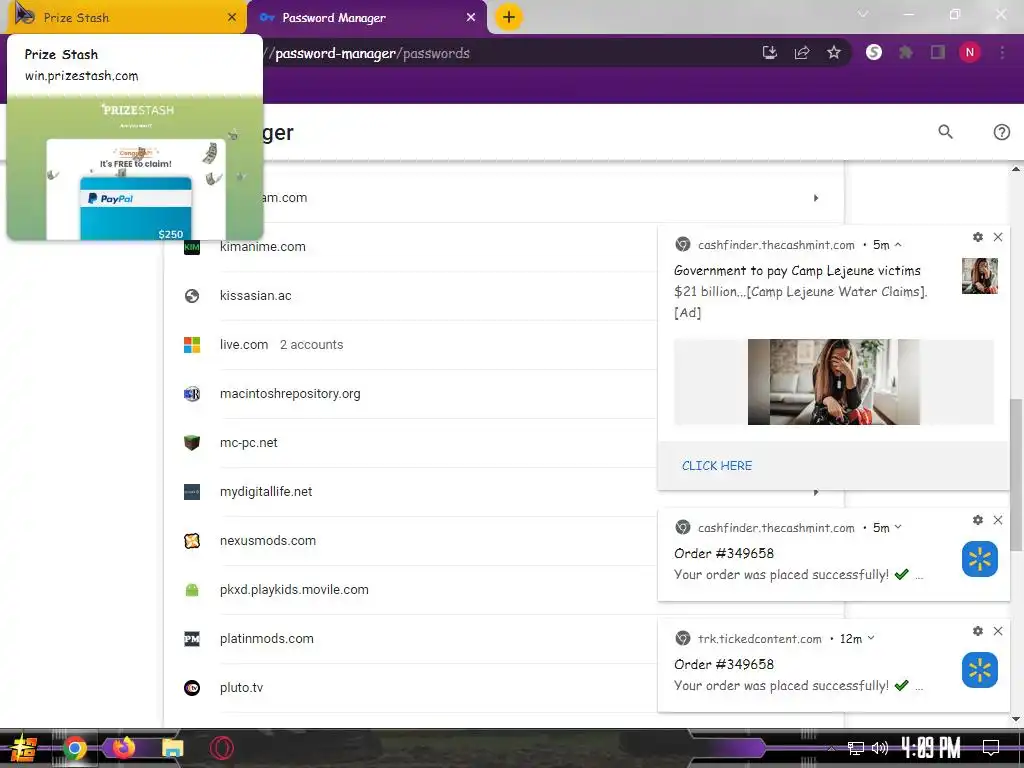Open the N profile avatar
Viewport: 1024px width, 768px height.
(970, 52)
